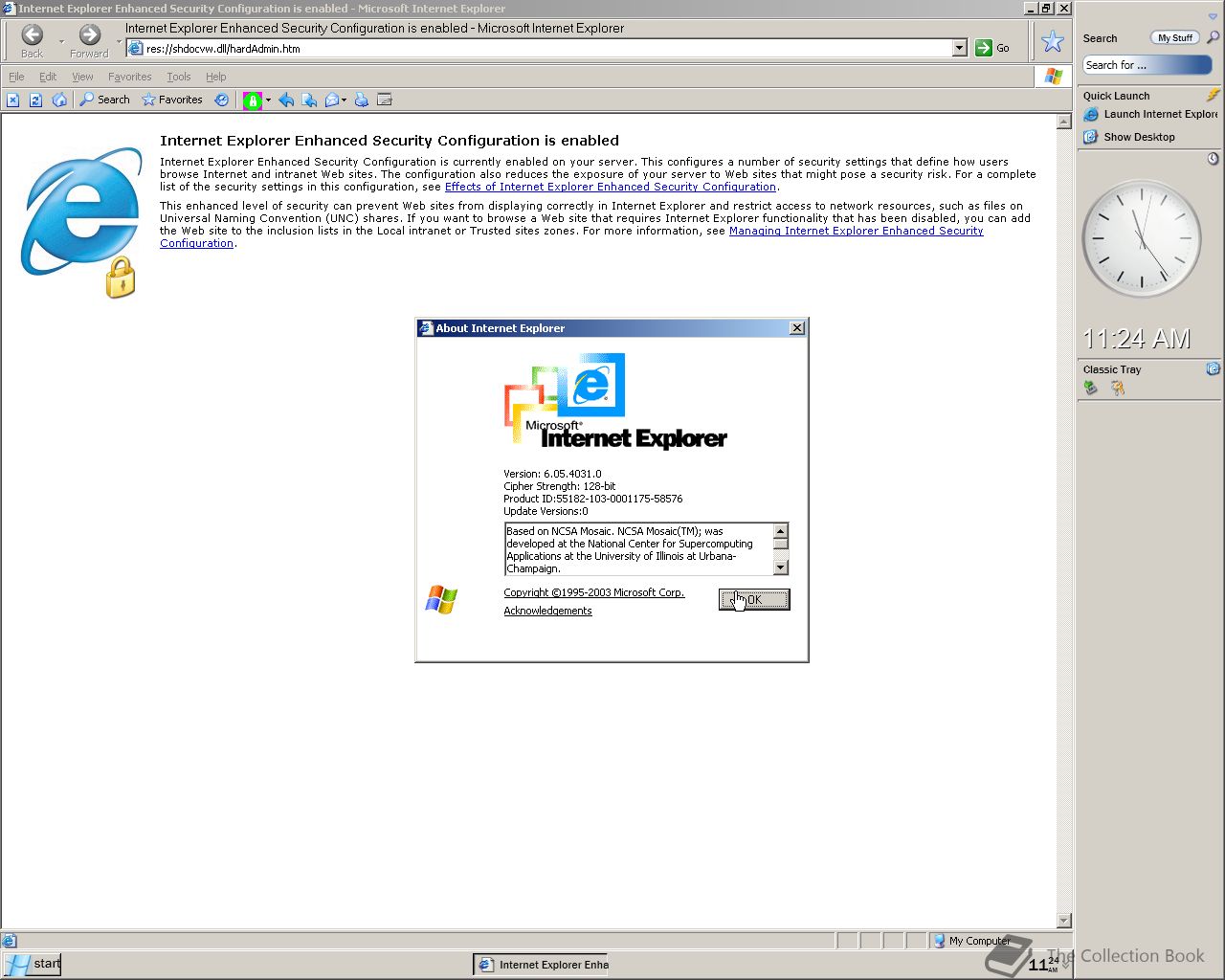Screen dimensions: 1225x980
Task: Click the network tray icon under Classic Tray
Action: 1090,388
